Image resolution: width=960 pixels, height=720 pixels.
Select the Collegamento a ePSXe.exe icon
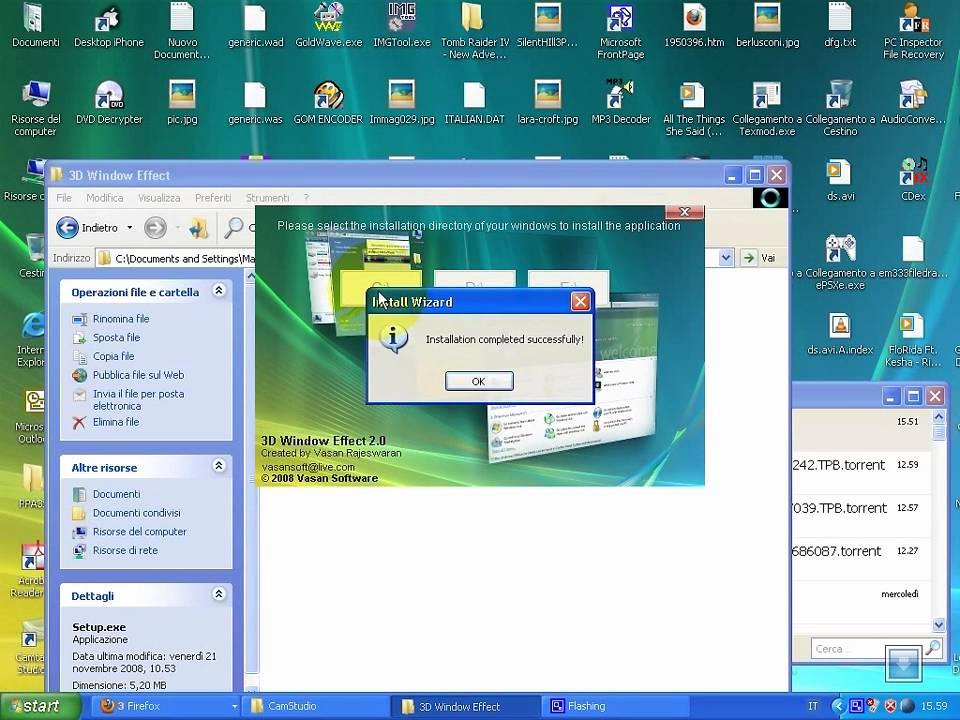(840, 263)
